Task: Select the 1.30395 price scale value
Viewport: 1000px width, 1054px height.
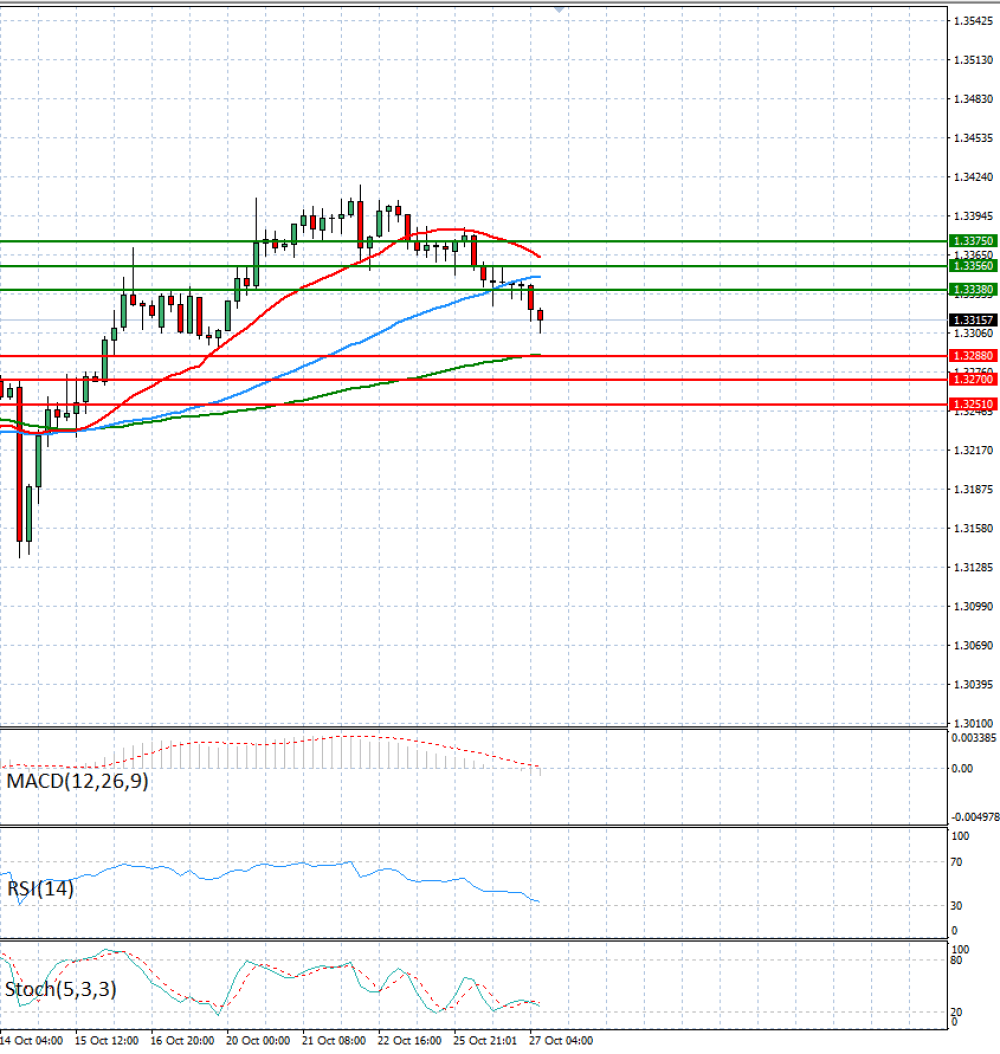Action: pyautogui.click(x=973, y=684)
